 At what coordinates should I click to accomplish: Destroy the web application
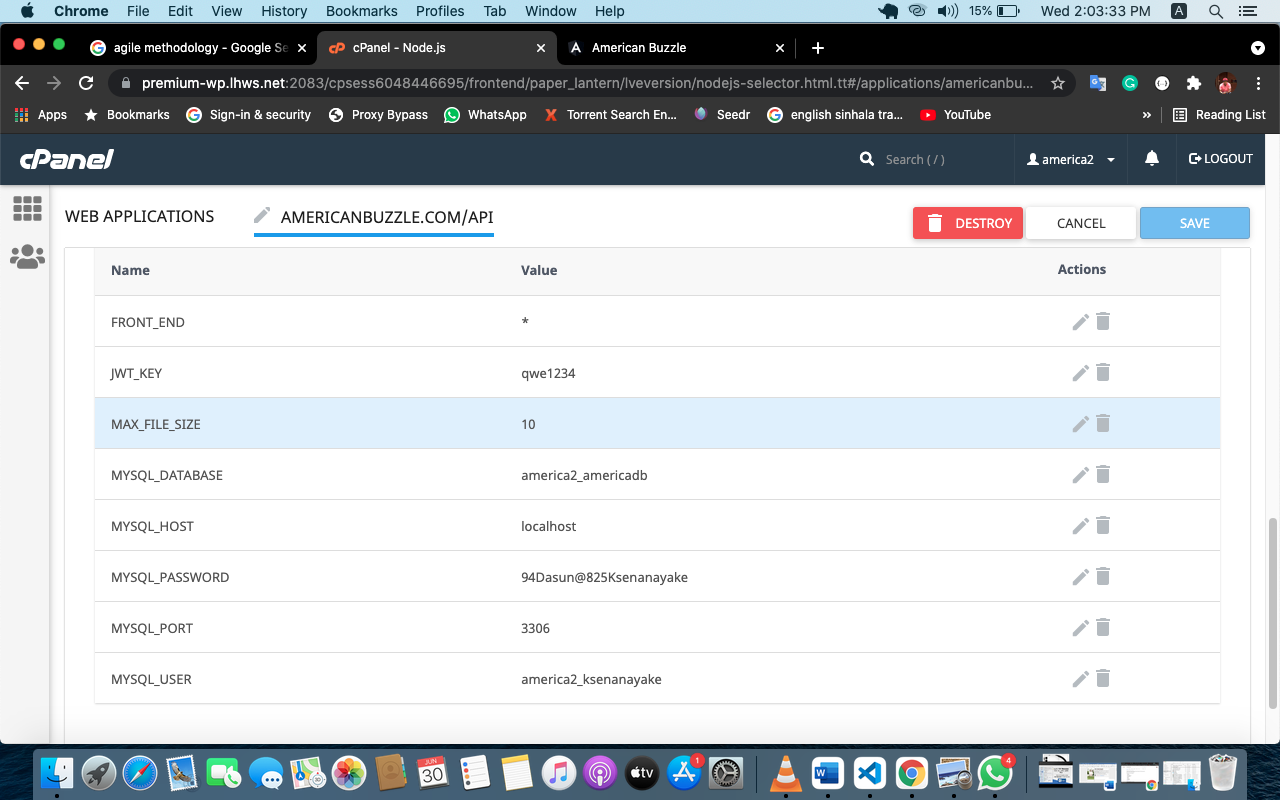(968, 223)
